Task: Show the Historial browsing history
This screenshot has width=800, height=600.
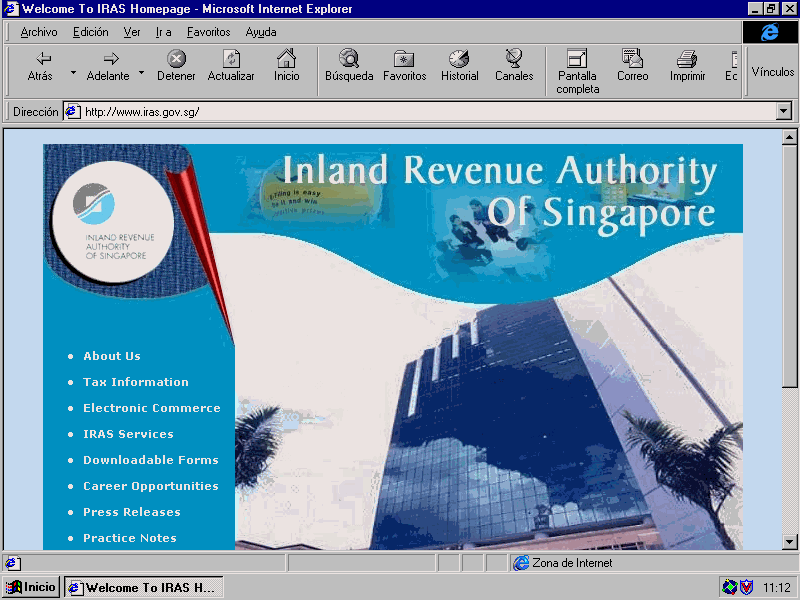Action: click(460, 66)
